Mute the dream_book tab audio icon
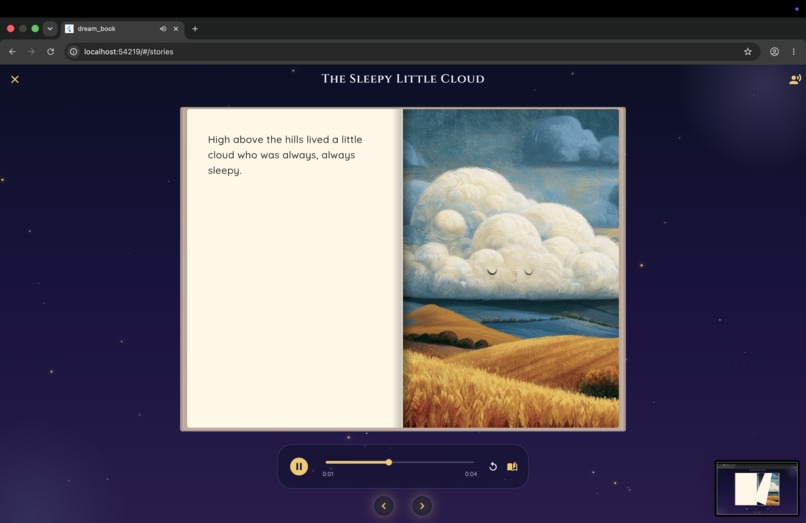 coord(163,29)
